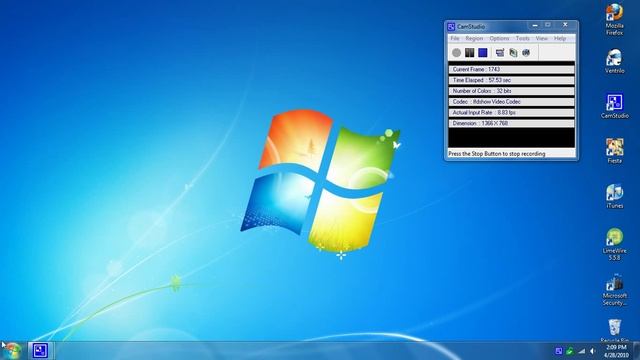Toggle CamStudio screen annotations toolbar icon
Image resolution: width=640 pixels, height=360 pixels.
tap(500, 53)
